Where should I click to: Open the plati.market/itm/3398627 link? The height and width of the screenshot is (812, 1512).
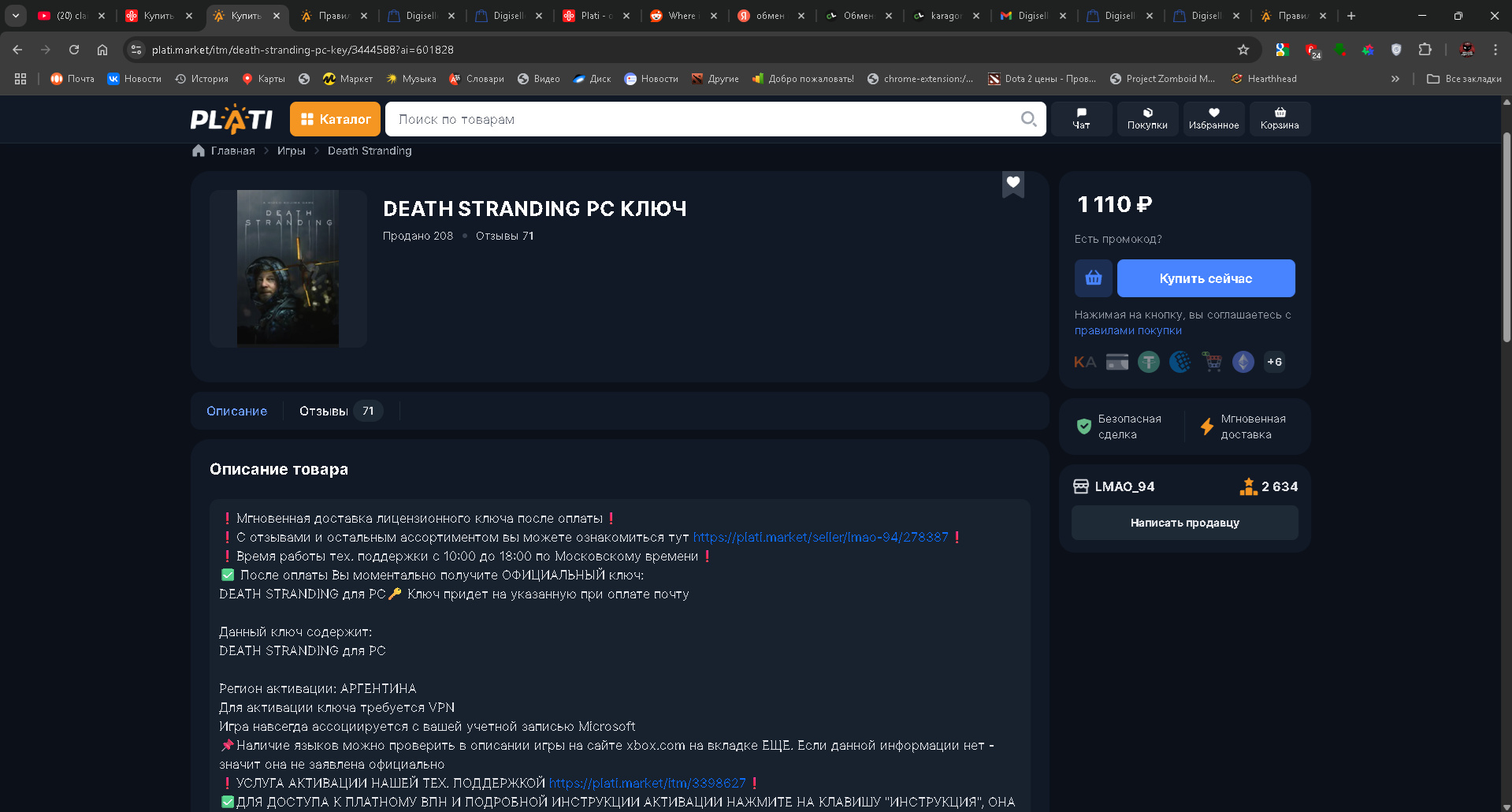[x=647, y=783]
